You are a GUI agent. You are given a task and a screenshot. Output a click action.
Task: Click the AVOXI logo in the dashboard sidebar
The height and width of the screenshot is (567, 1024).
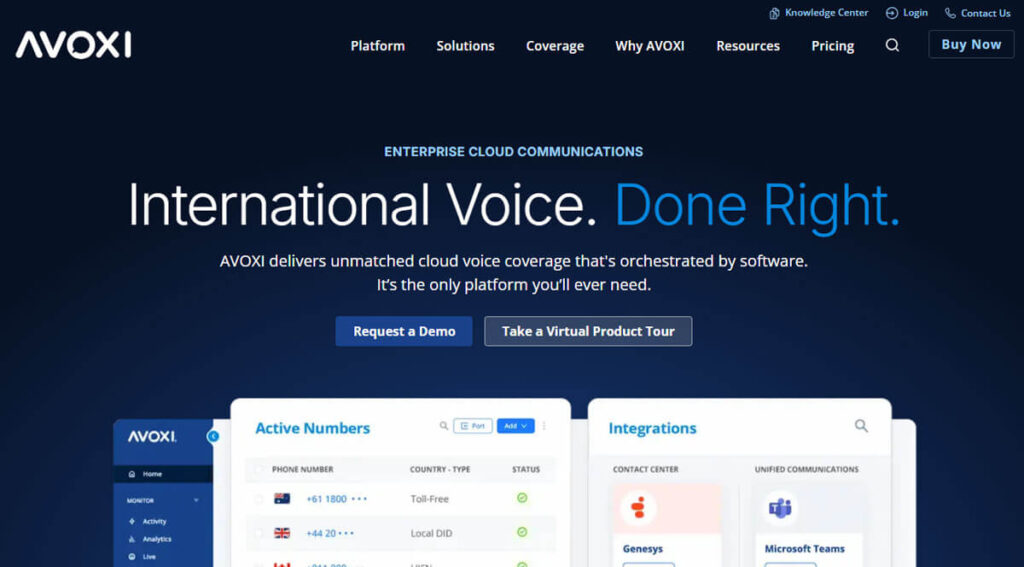(x=152, y=437)
